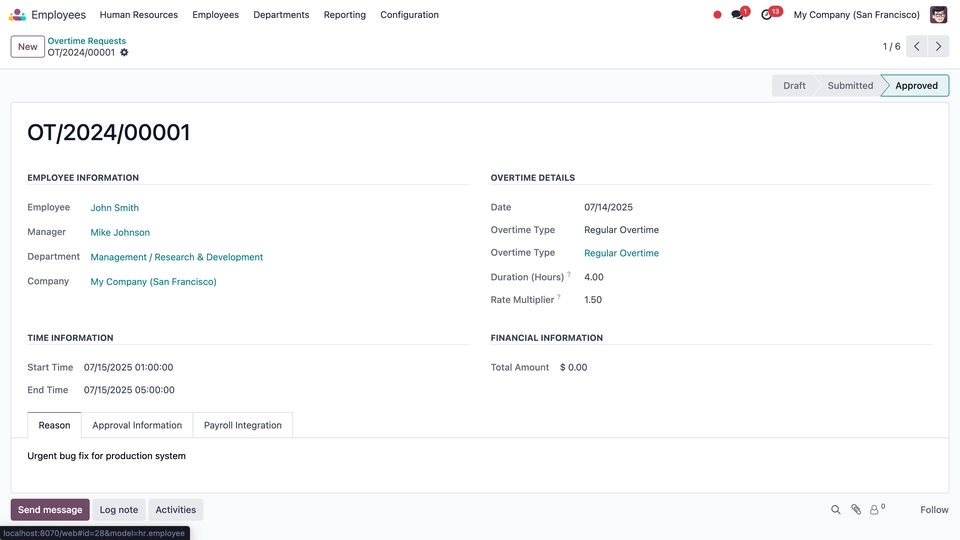The height and width of the screenshot is (540, 960).
Task: Click the rate multiplier value 1.50
Action: [x=593, y=299]
